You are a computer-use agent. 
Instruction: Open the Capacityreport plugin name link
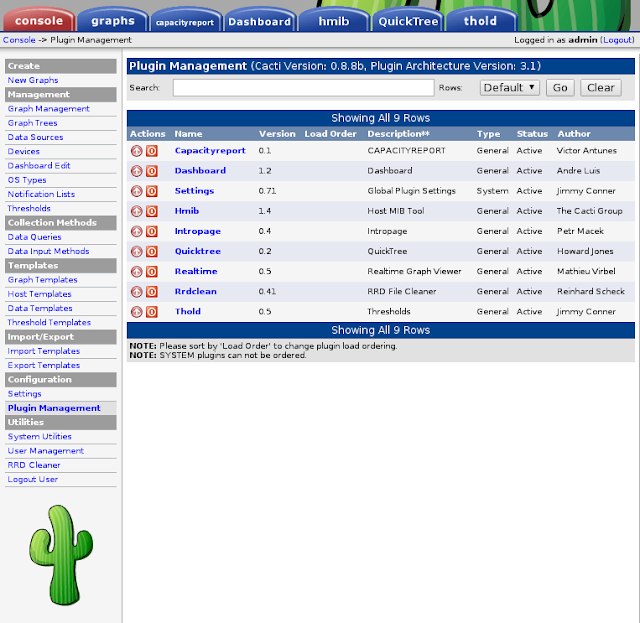click(x=210, y=151)
